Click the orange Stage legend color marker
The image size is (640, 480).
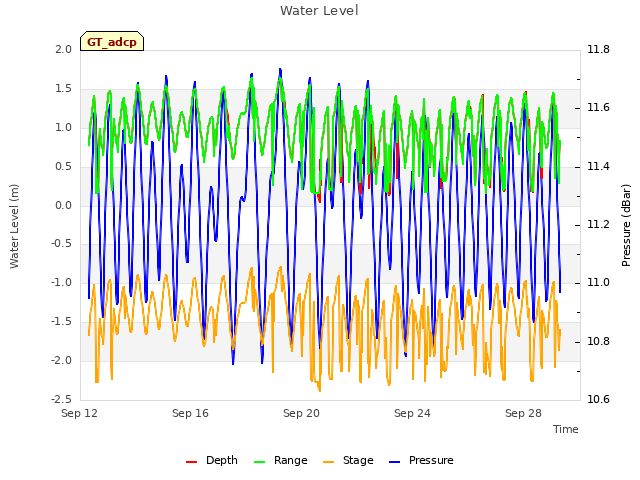[x=328, y=462]
